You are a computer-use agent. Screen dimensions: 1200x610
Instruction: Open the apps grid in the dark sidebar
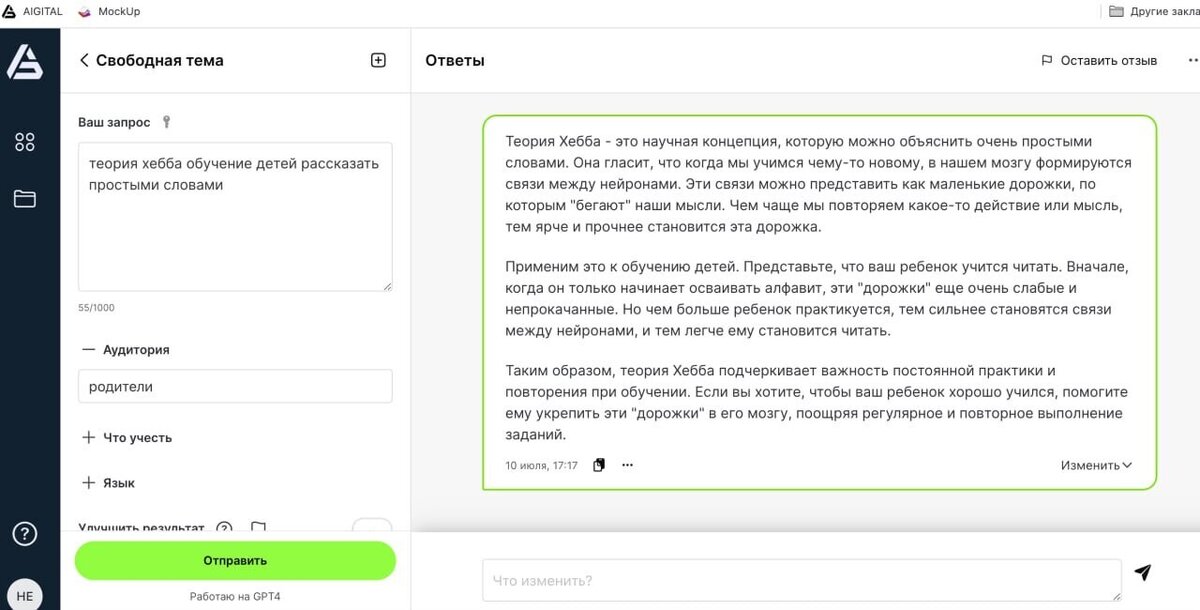[24, 141]
